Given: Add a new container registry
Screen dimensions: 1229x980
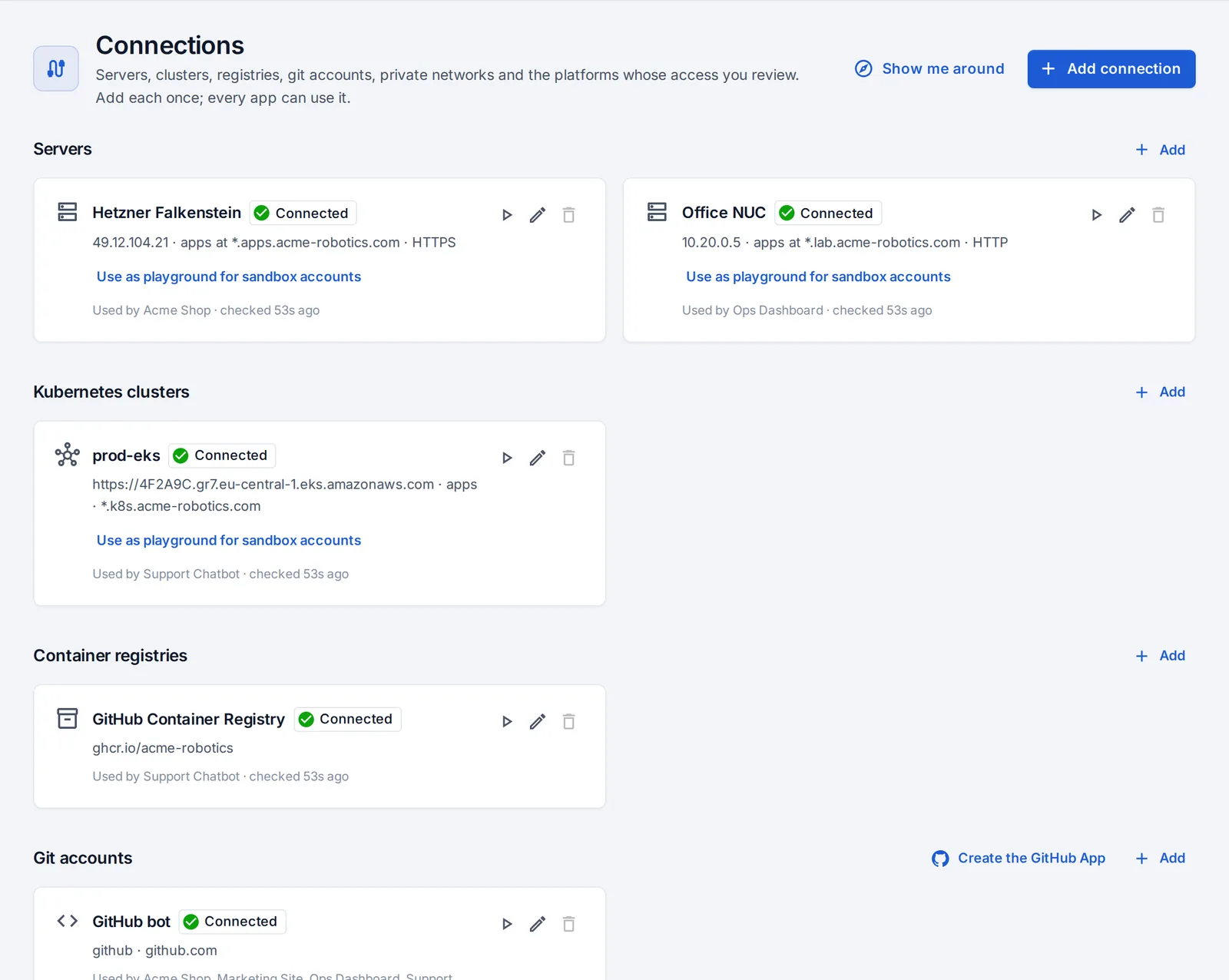Looking at the screenshot, I should [1161, 656].
